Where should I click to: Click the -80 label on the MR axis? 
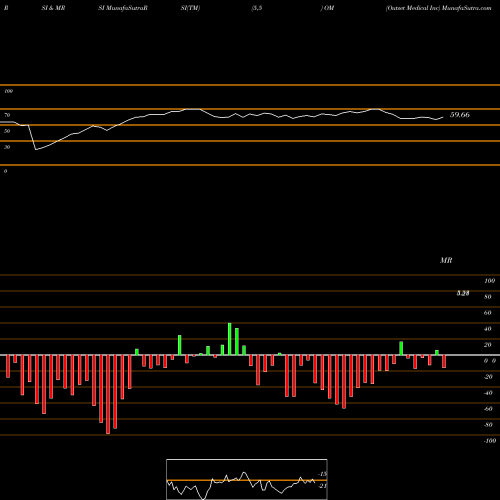488,425
